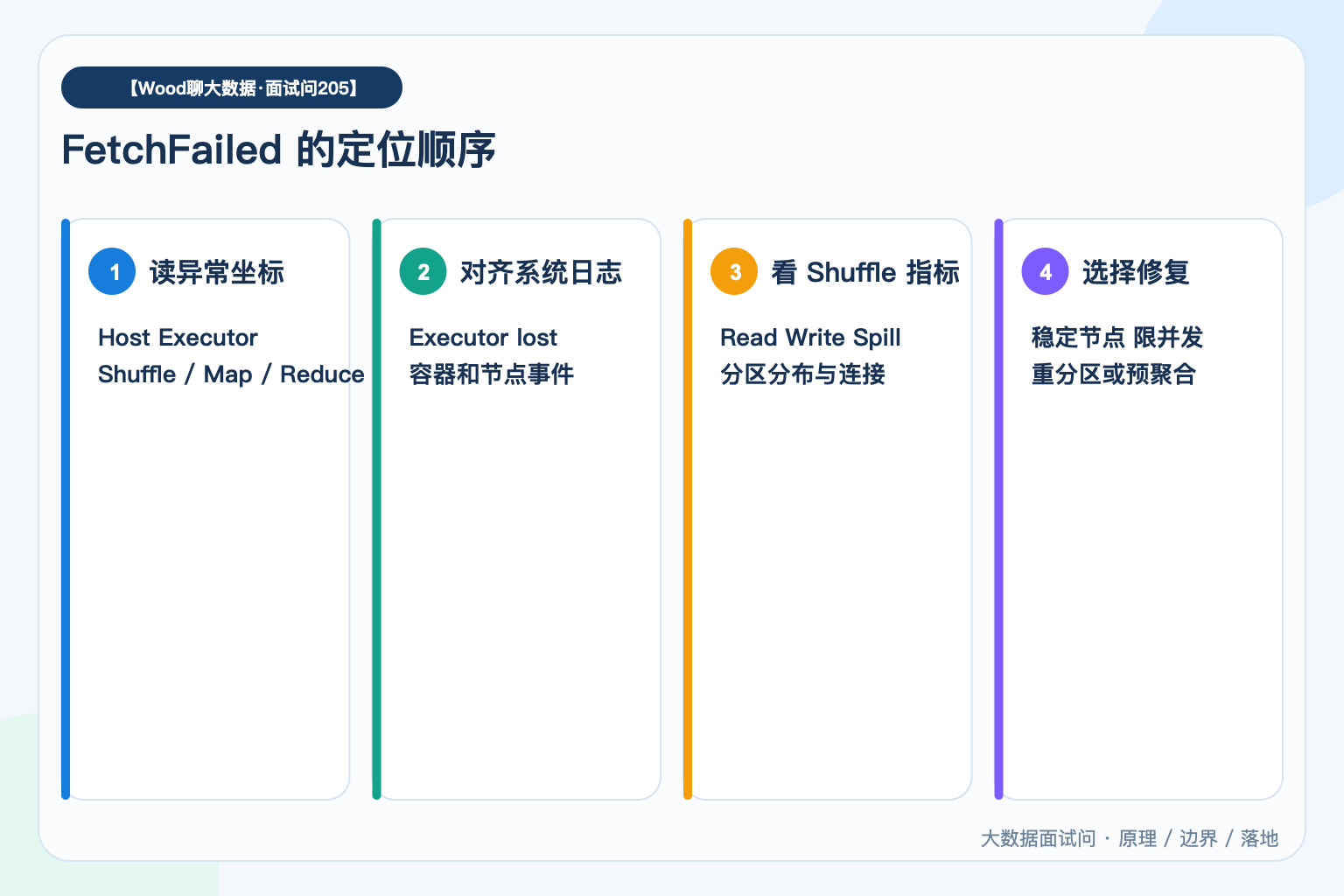Click the green number 2 badge
The width and height of the screenshot is (1344, 896).
tap(423, 271)
